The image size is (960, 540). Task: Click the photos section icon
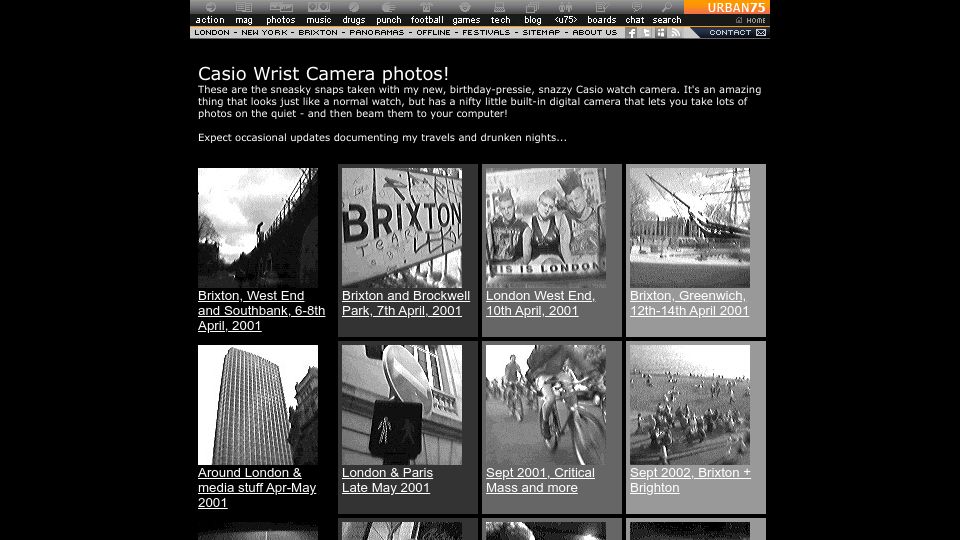(281, 7)
